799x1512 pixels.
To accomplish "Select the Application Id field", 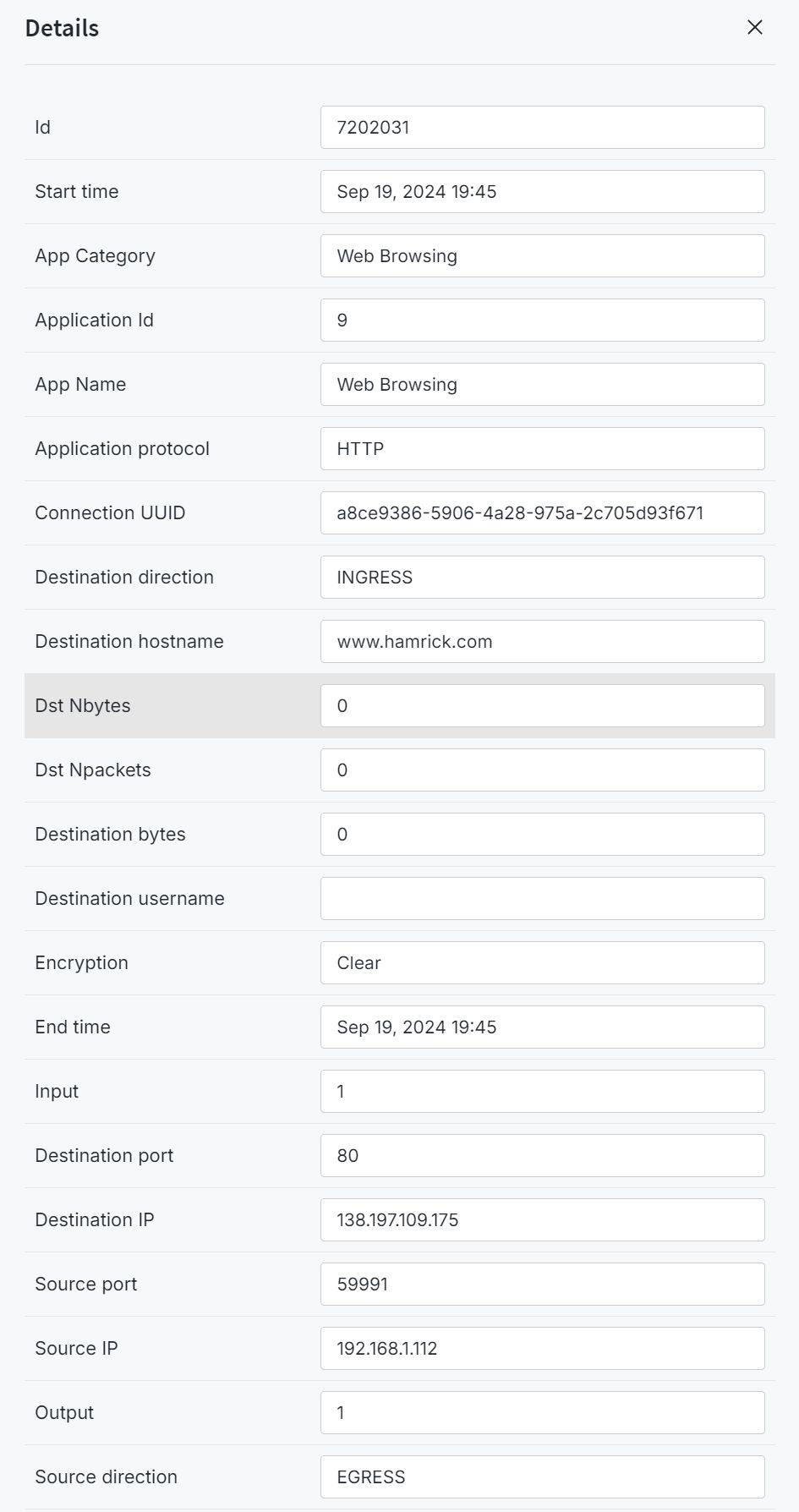I will (543, 320).
